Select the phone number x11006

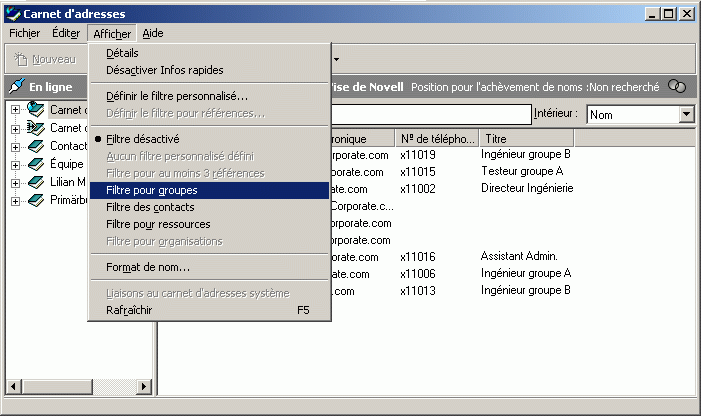coord(418,274)
